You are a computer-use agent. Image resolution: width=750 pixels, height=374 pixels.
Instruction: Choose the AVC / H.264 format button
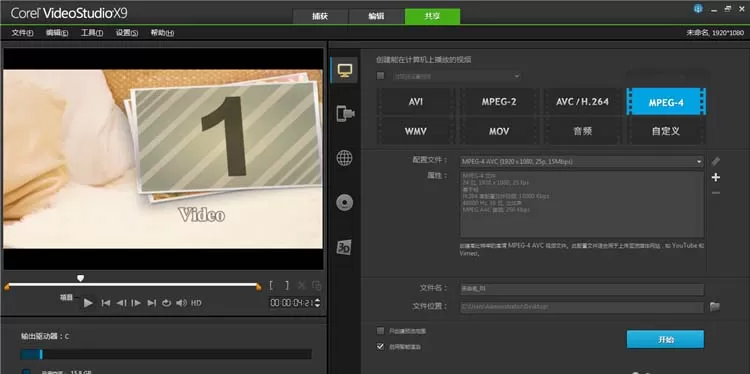pos(582,102)
